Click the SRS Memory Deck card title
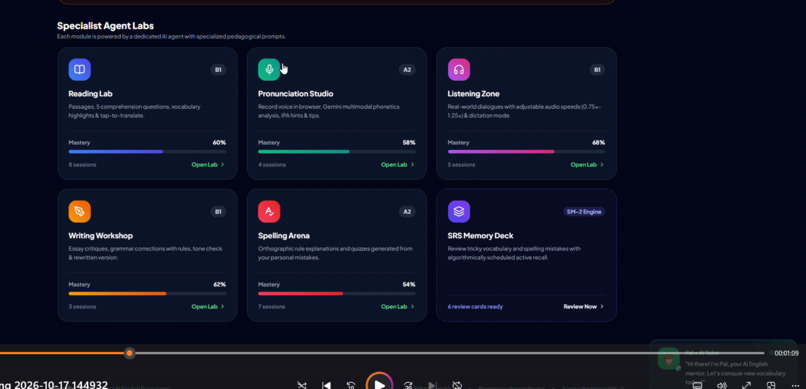806x389 pixels. [x=481, y=236]
